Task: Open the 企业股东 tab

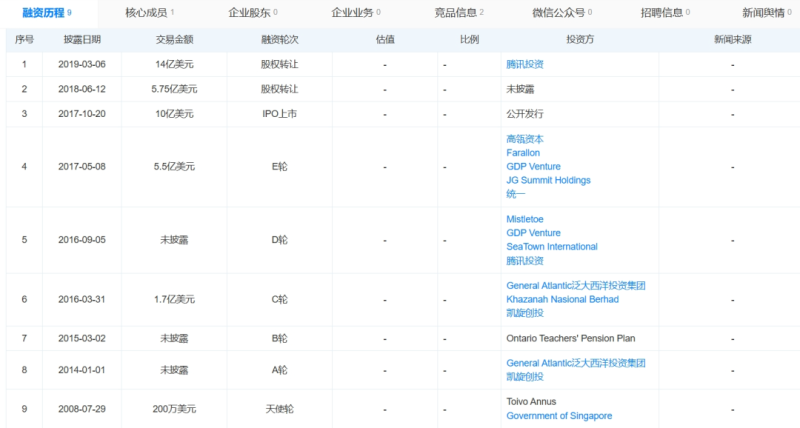Action: click(x=251, y=13)
